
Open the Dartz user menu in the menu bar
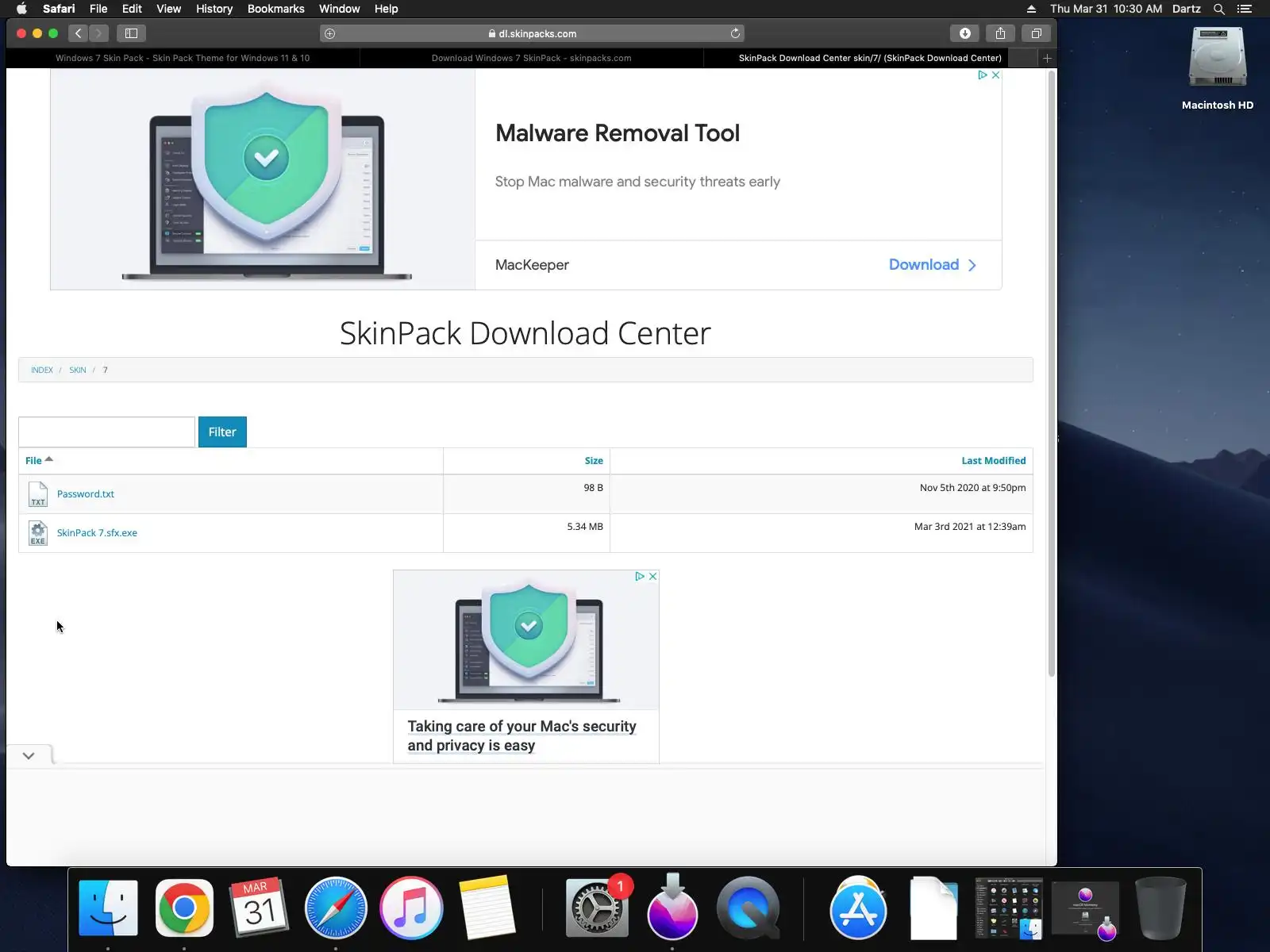point(1187,9)
